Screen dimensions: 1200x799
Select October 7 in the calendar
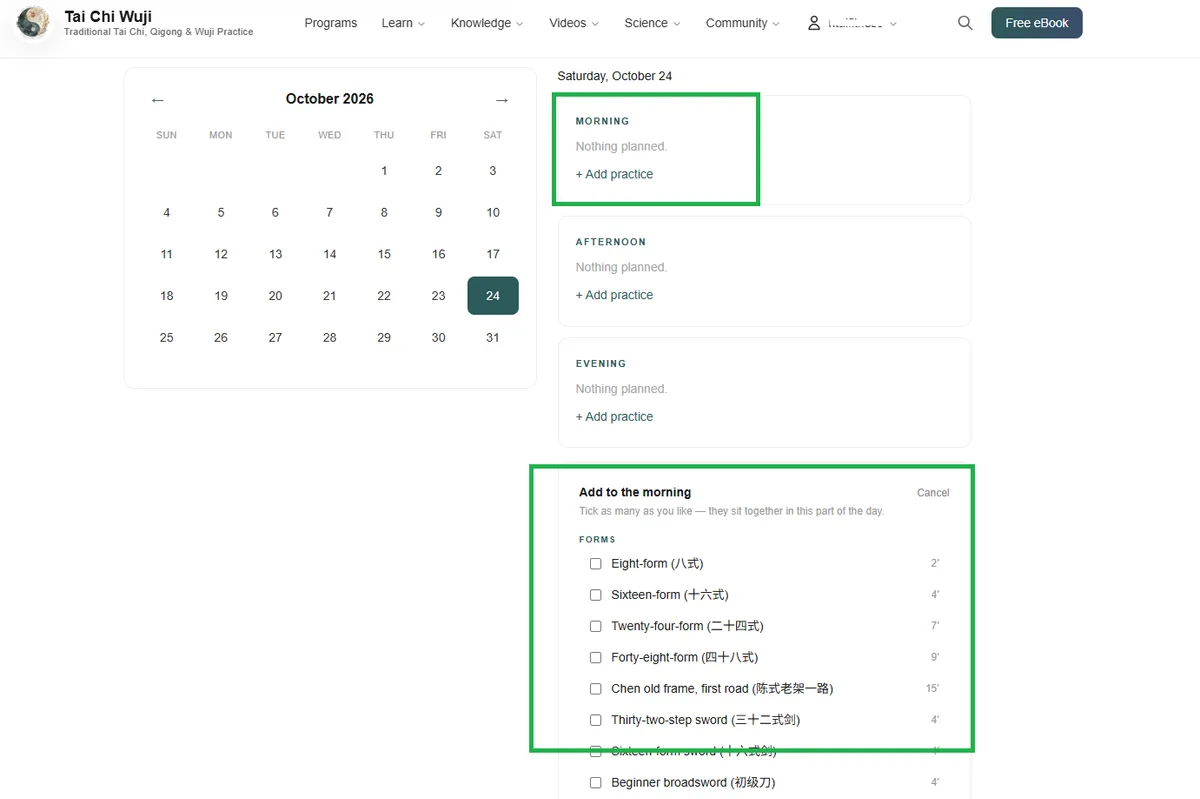coord(330,213)
